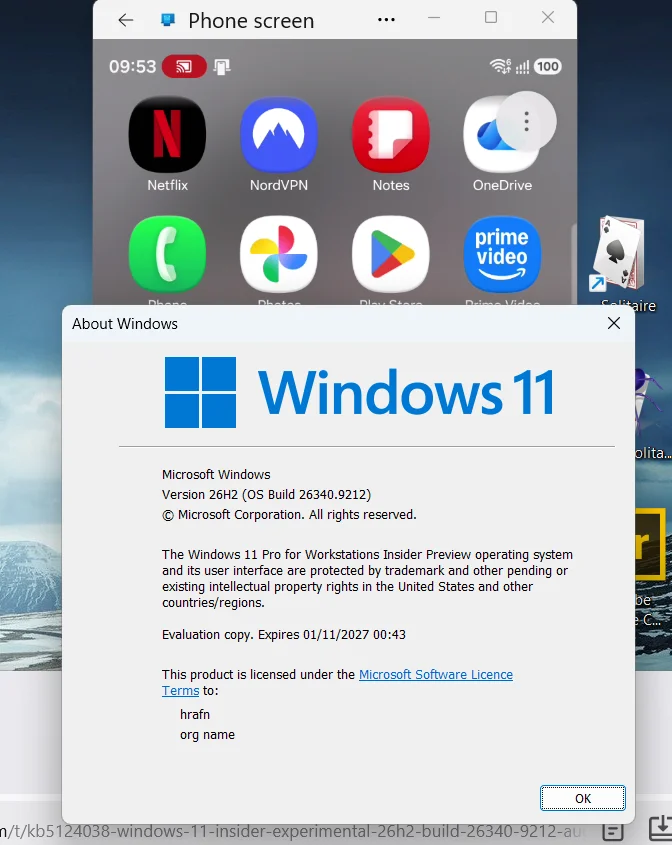672x845 pixels.
Task: Click the download icon at bottom right
Action: click(x=660, y=830)
